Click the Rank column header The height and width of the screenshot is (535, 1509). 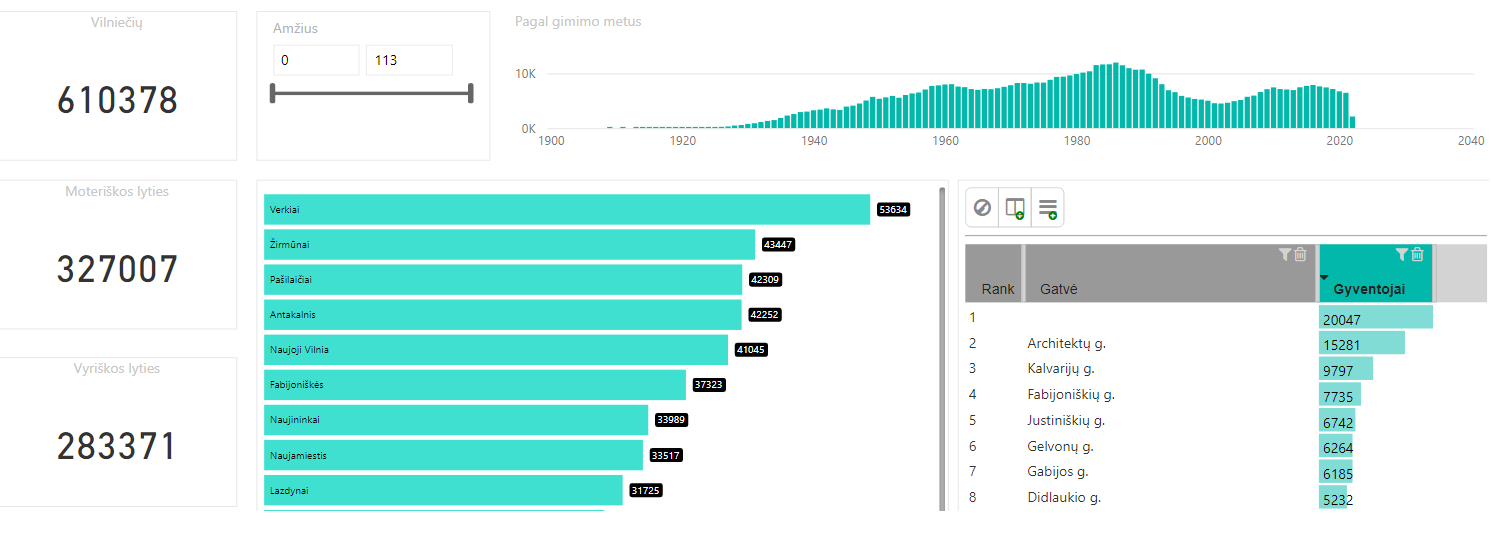click(x=997, y=289)
